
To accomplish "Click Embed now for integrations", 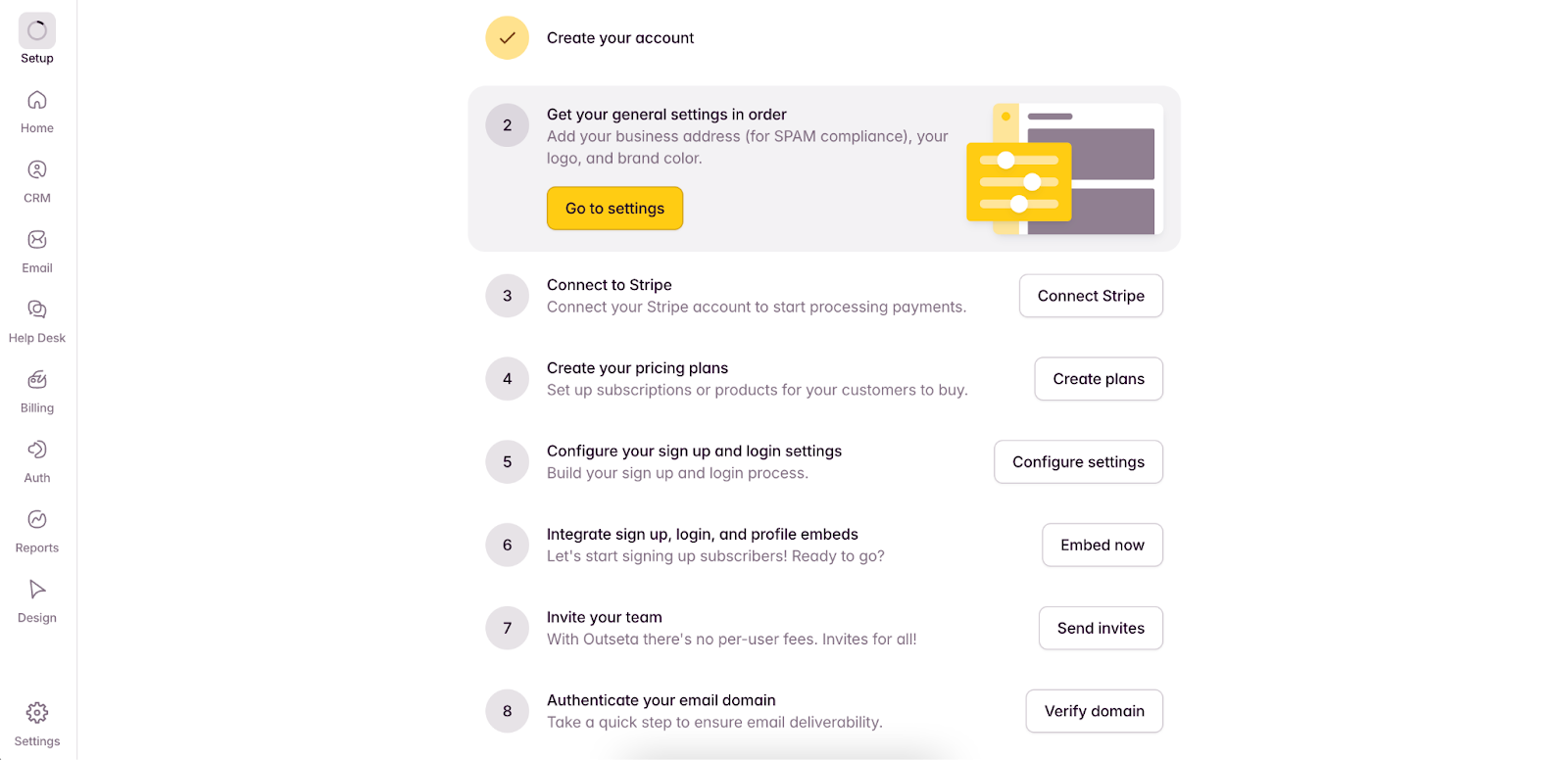I will 1102,545.
